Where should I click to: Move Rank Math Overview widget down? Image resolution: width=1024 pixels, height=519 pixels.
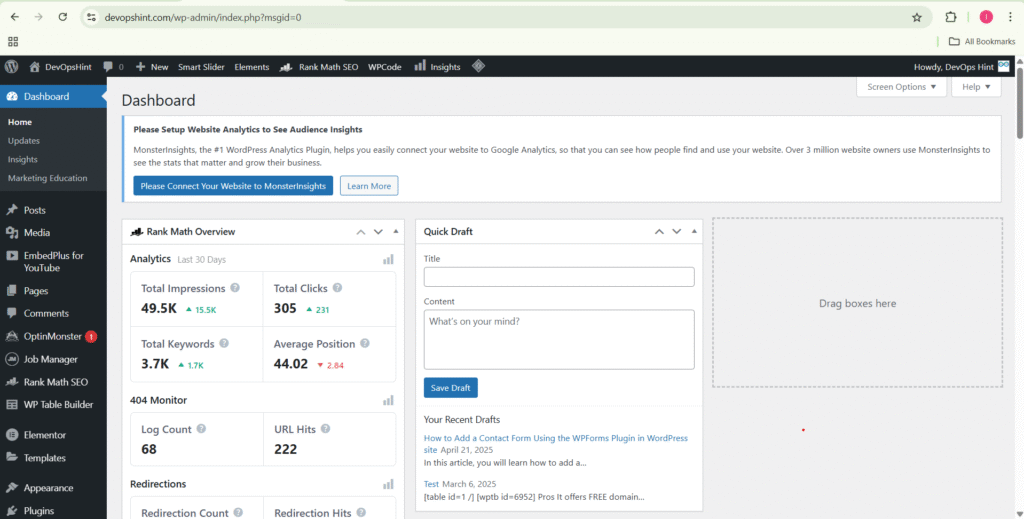(x=378, y=232)
